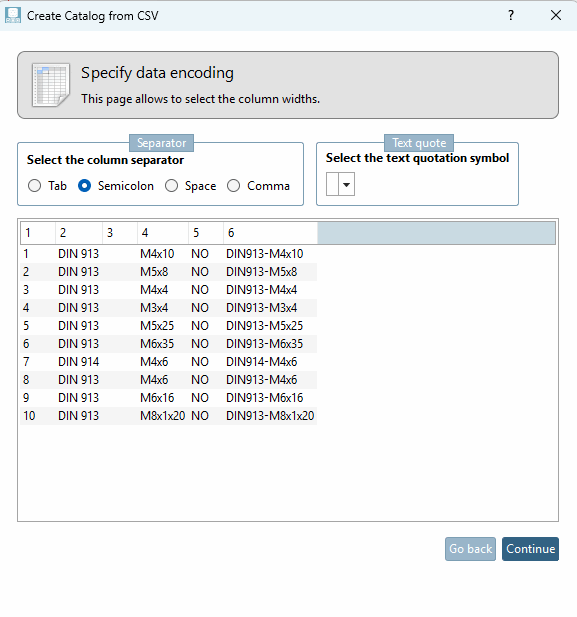The image size is (577, 617).
Task: Choose Comma as column separator
Action: coord(233,186)
